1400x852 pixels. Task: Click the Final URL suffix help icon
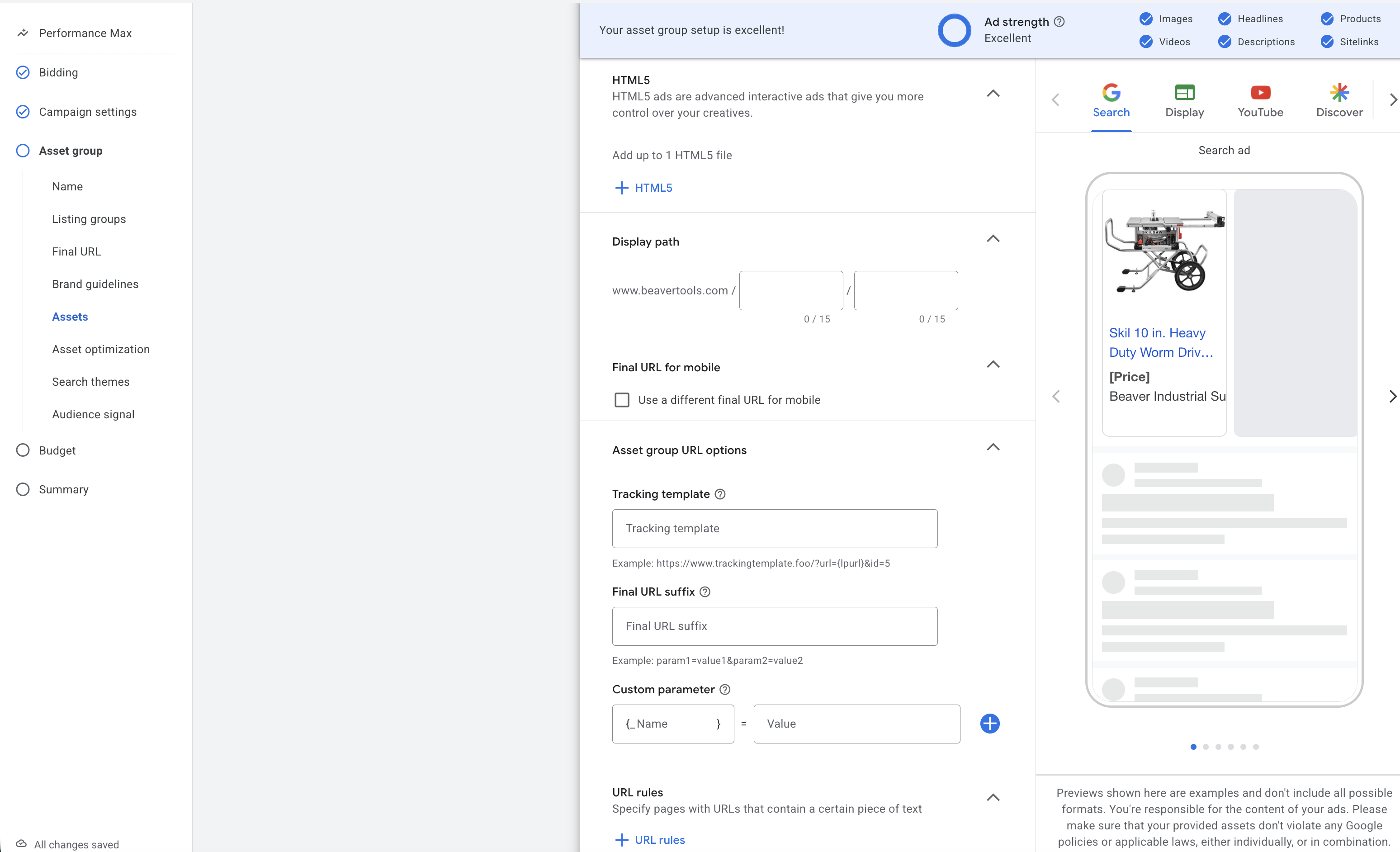tap(705, 592)
